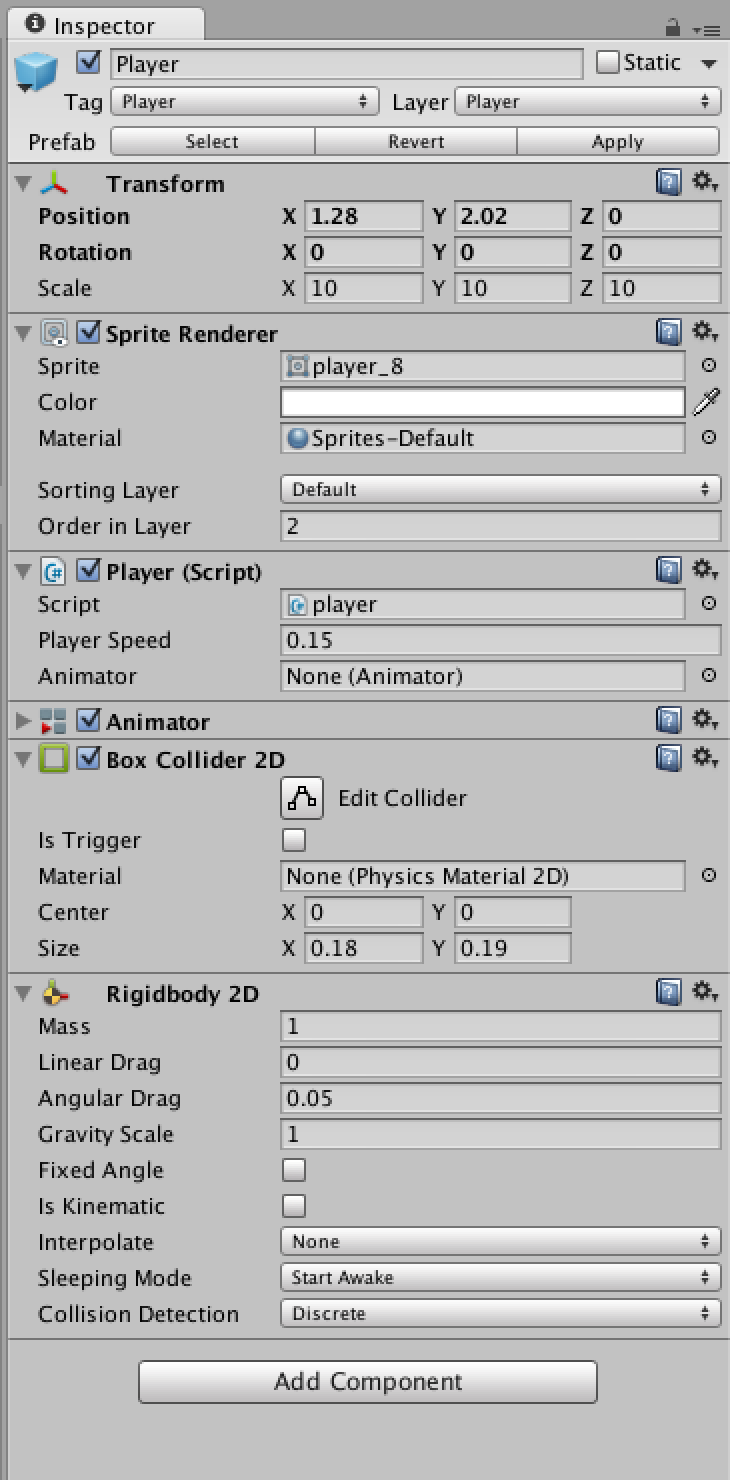Open the Sprite Renderer help icon
Viewport: 730px width, 1480px height.
(668, 332)
